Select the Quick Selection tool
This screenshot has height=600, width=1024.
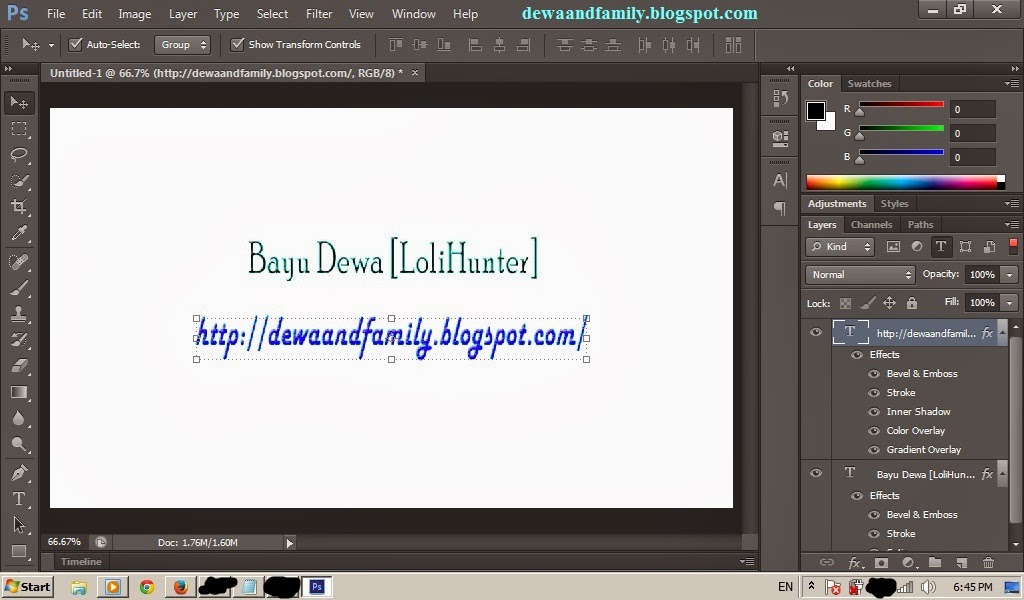tap(19, 181)
